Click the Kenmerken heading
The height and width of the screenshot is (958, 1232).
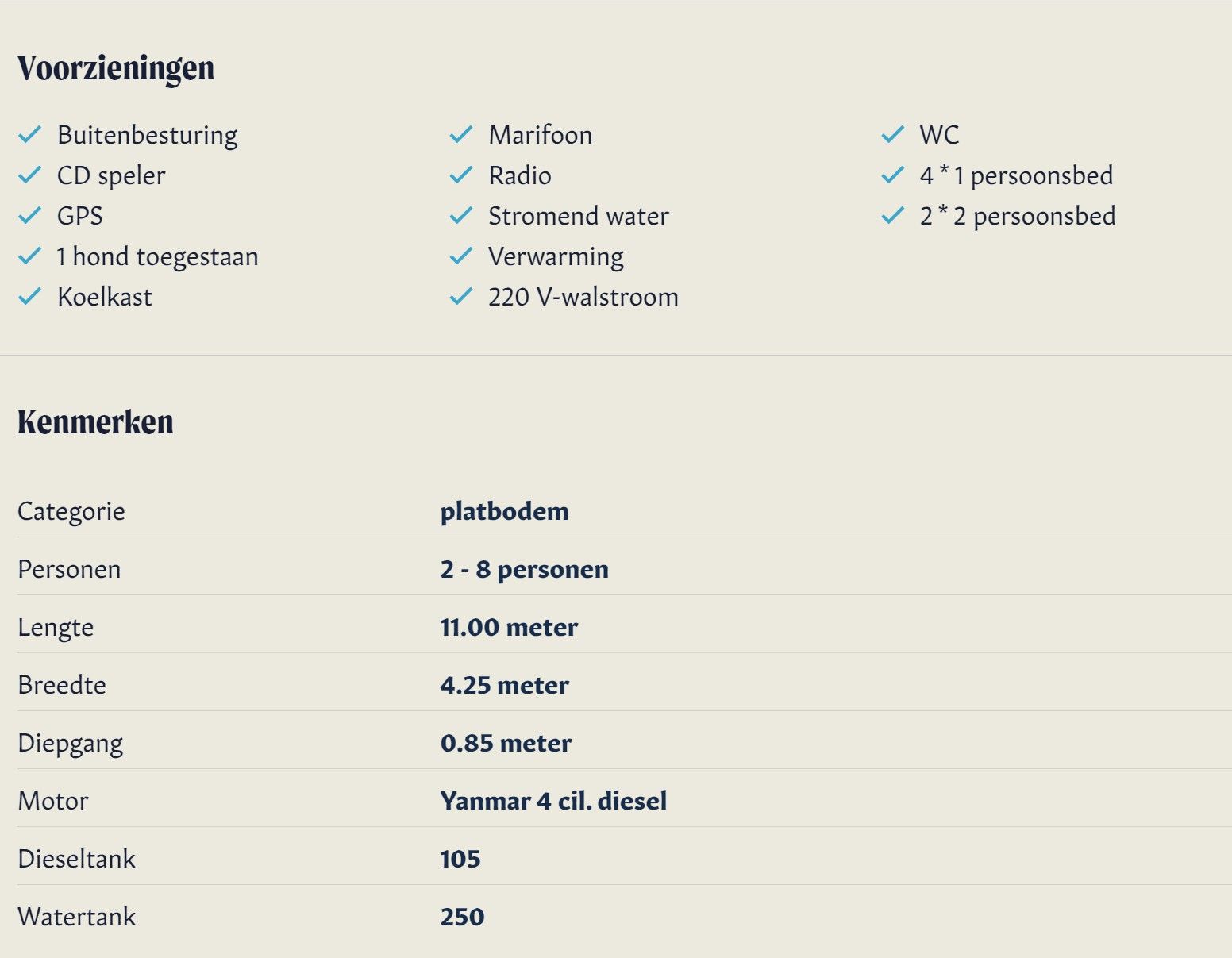[x=95, y=422]
